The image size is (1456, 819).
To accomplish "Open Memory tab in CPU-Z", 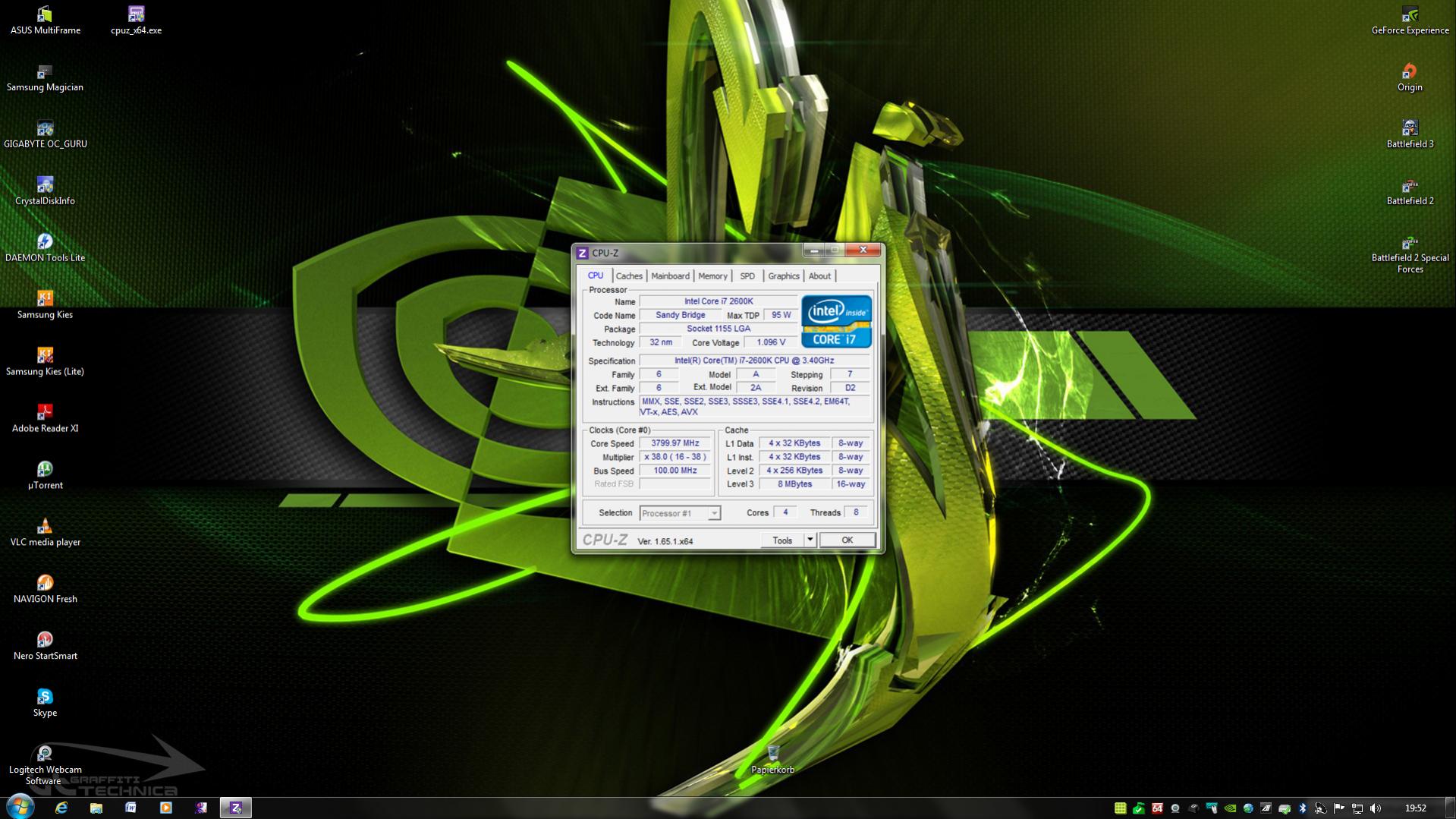I will click(712, 276).
